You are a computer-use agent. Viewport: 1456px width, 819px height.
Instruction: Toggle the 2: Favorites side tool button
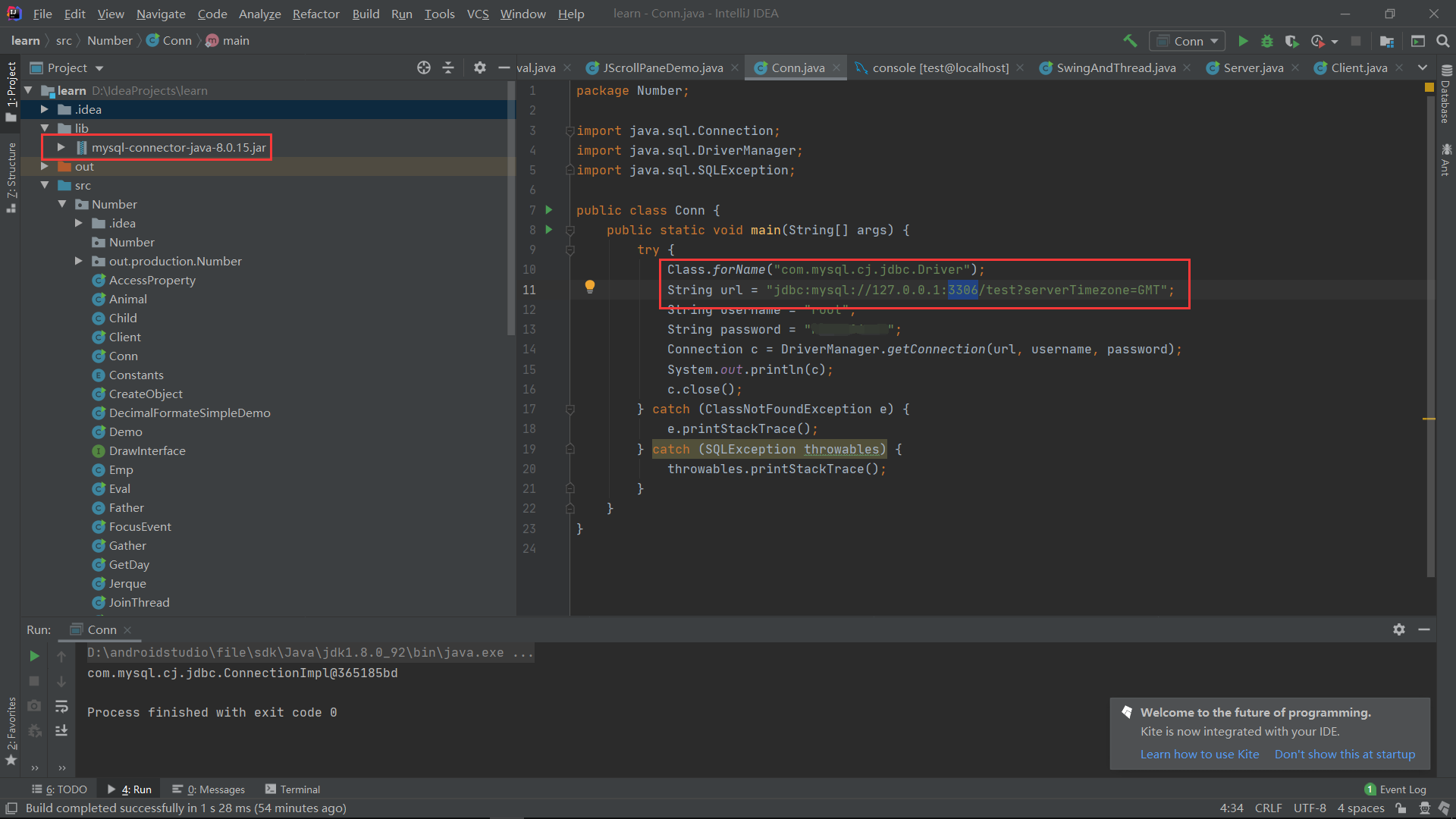(11, 732)
